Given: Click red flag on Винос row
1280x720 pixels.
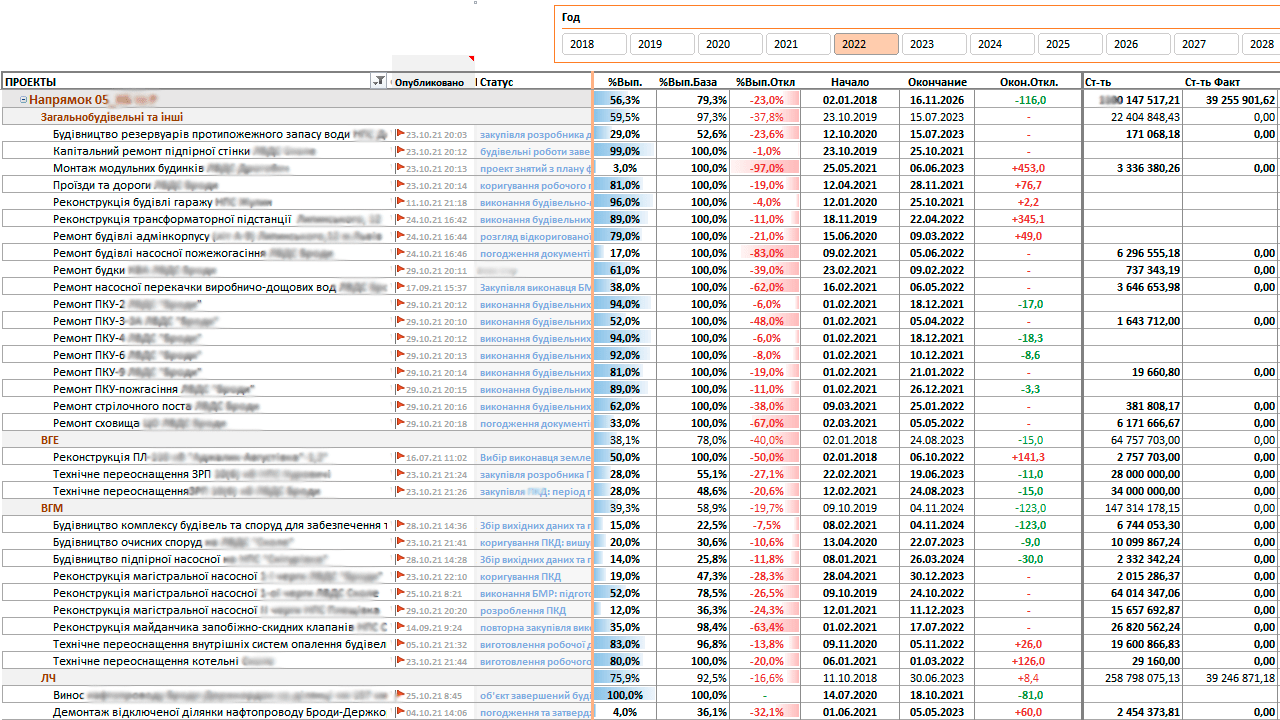Looking at the screenshot, I should (x=400, y=695).
